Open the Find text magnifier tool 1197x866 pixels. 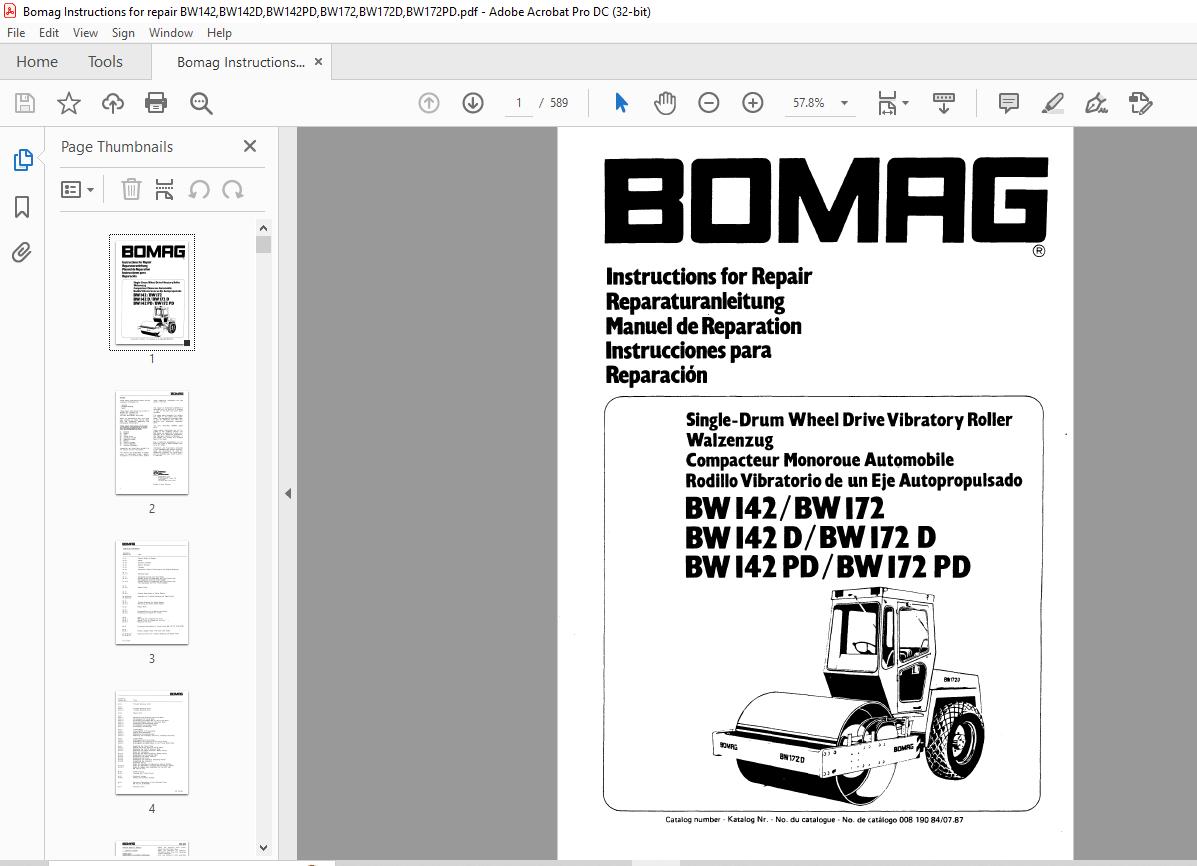click(x=201, y=103)
